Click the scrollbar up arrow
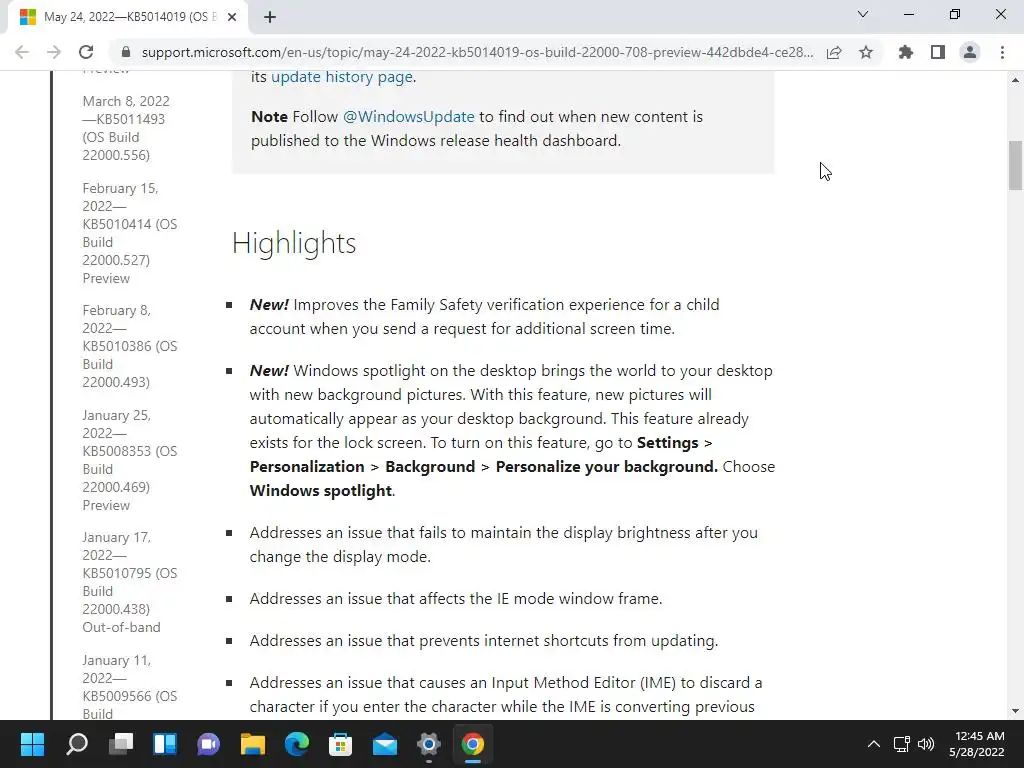 pos(1015,80)
